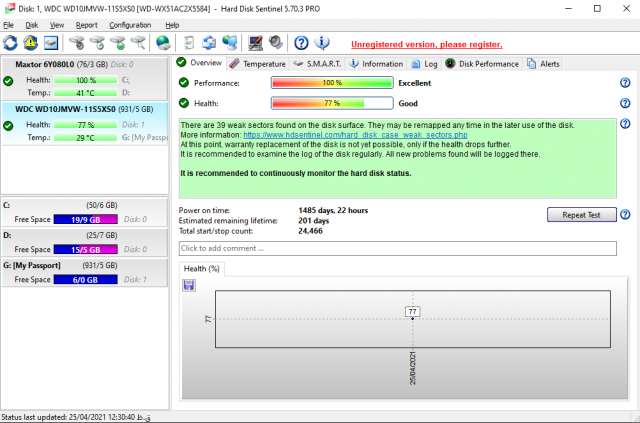Save the health graph using floppy icon
640x423 pixels.
[x=188, y=285]
